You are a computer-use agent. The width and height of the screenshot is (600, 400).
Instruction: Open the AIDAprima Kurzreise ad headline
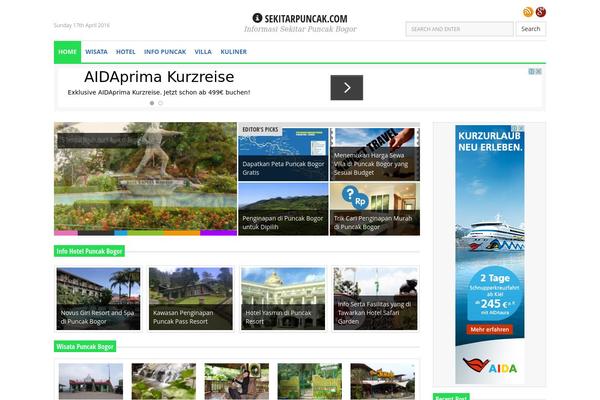[x=159, y=77]
